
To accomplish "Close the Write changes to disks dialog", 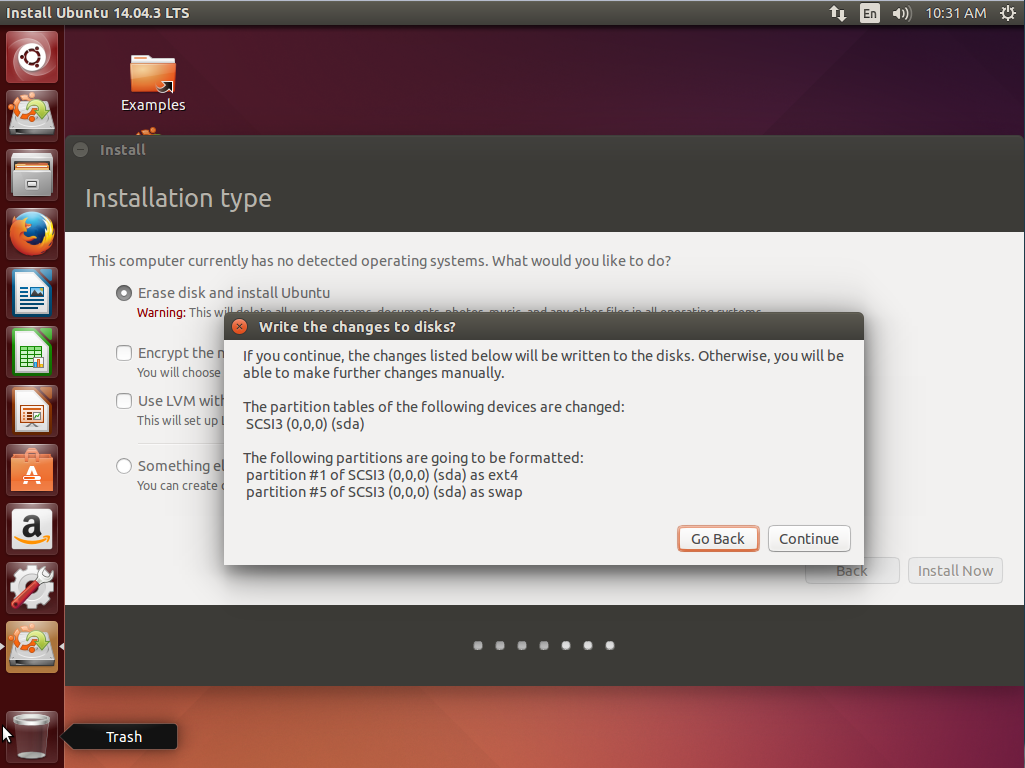I will [240, 326].
